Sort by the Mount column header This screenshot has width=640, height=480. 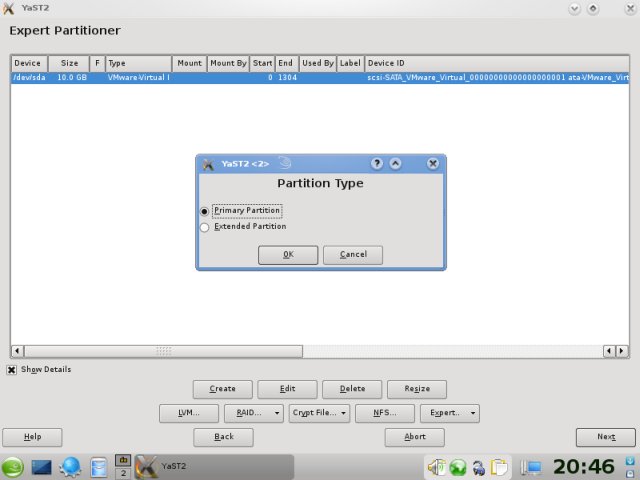pyautogui.click(x=189, y=63)
